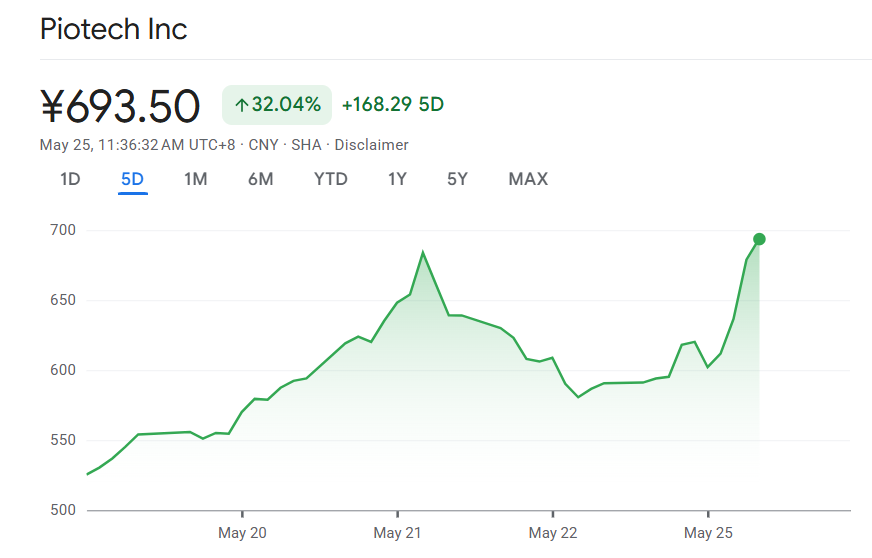Show the 1Y price chart
The width and height of the screenshot is (872, 558).
397,179
